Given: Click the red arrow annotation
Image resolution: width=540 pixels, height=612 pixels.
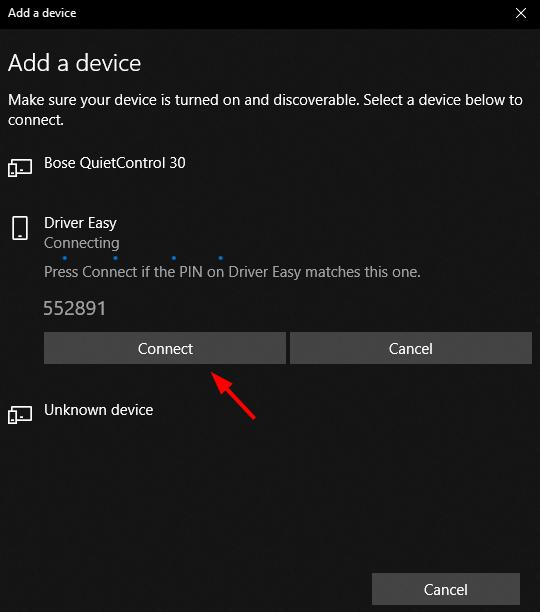Looking at the screenshot, I should click(233, 395).
